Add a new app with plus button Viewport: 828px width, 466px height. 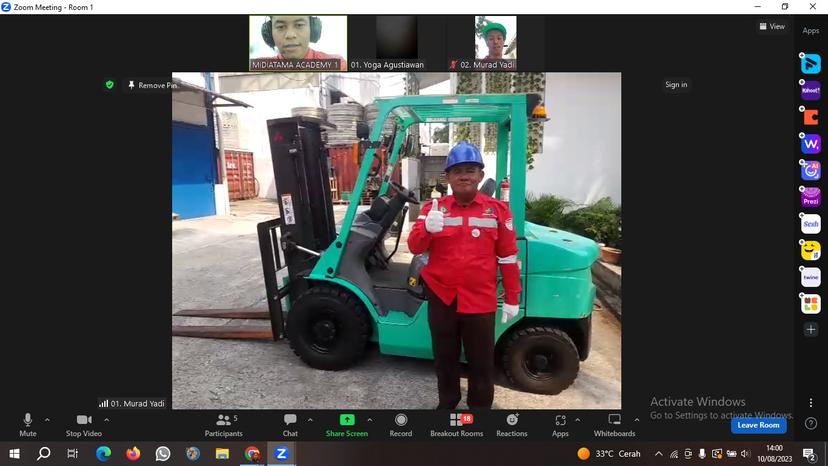(x=811, y=330)
